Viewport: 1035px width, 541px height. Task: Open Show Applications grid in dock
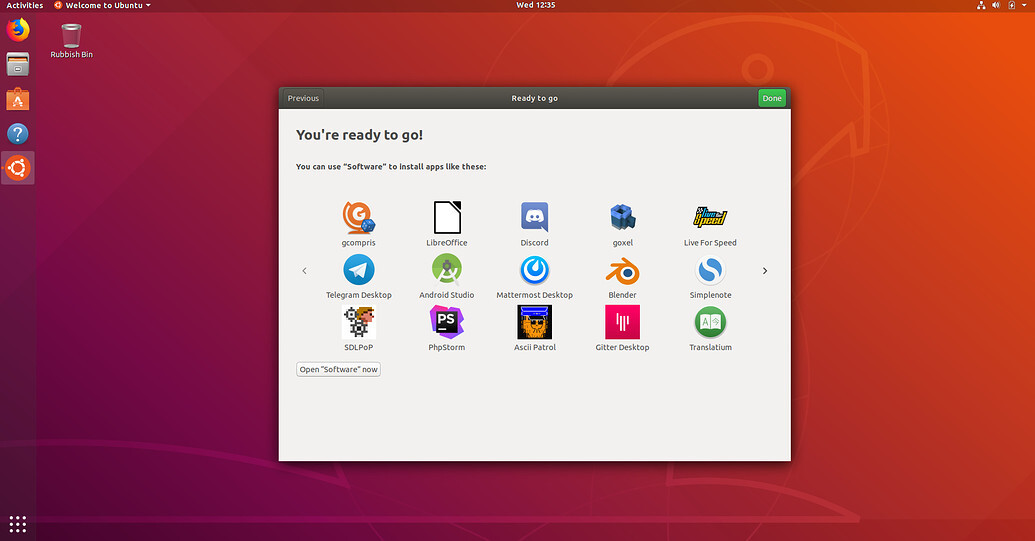click(18, 523)
